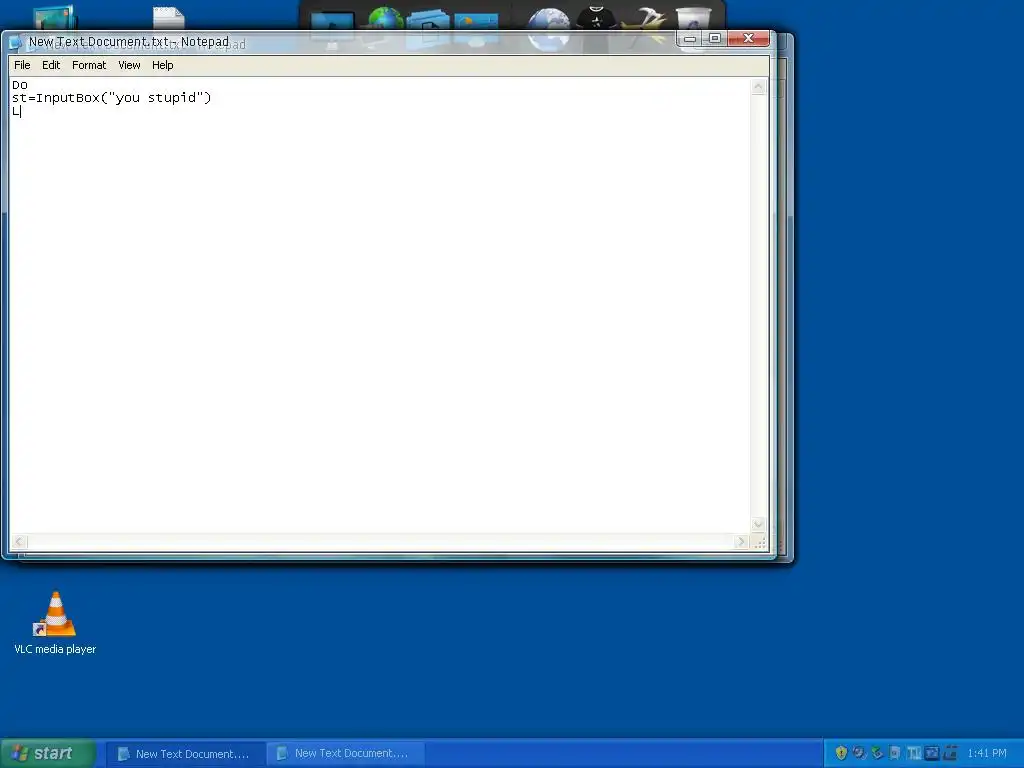Click scroll down arrow in Notepad vertical scrollbar
Image resolution: width=1024 pixels, height=768 pixels.
(x=758, y=524)
